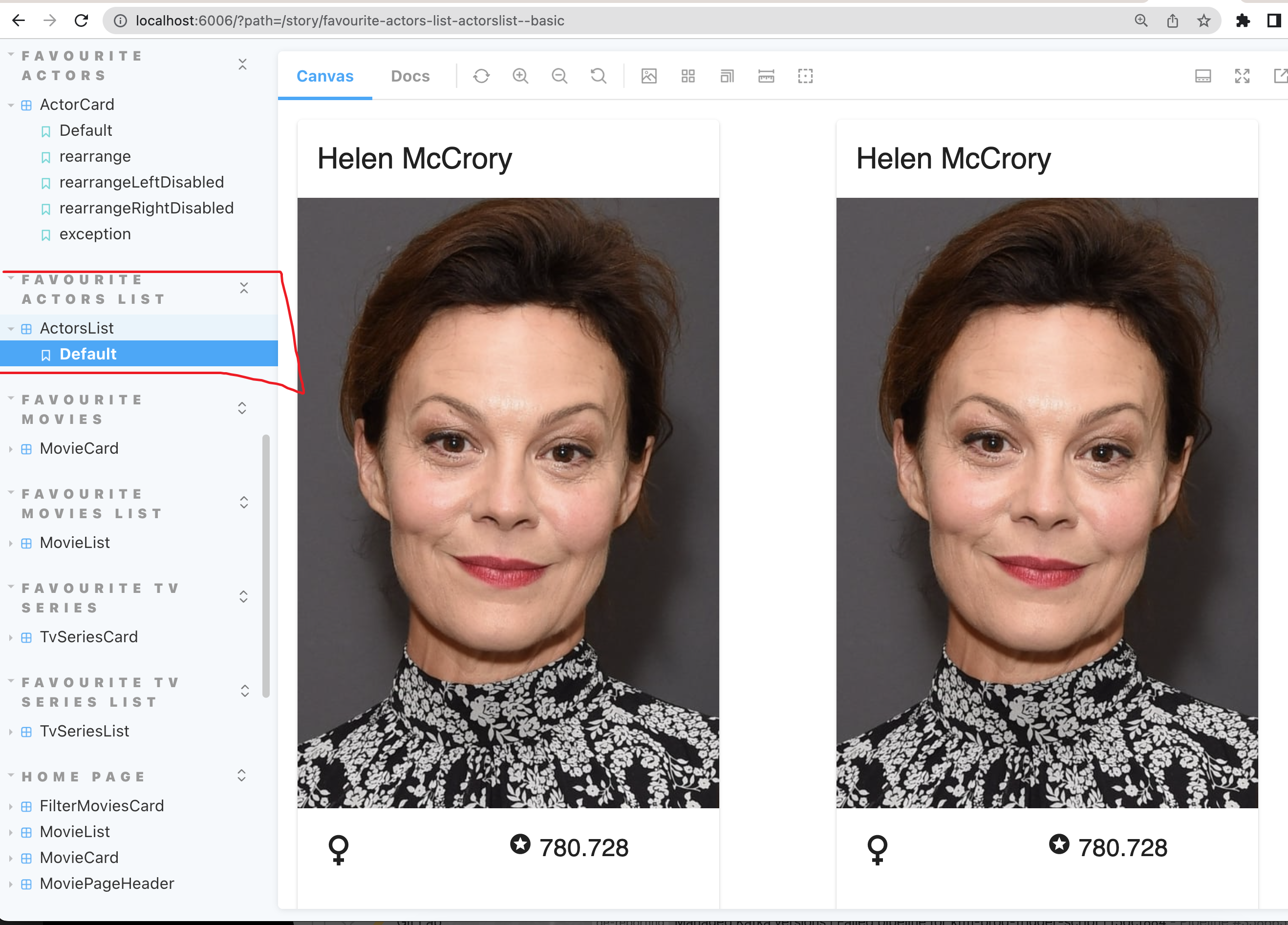Toggle the outlines tool
Image resolution: width=1288 pixels, height=925 pixels.
click(805, 76)
